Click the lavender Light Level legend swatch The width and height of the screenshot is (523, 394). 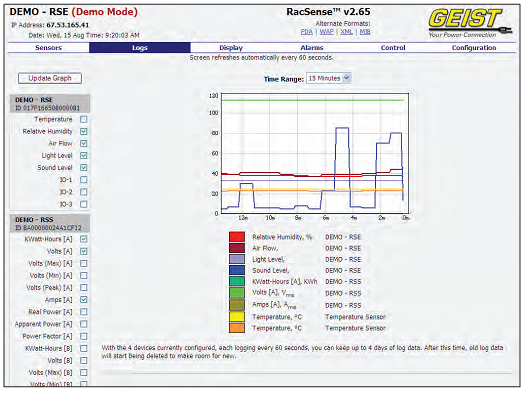pos(237,259)
